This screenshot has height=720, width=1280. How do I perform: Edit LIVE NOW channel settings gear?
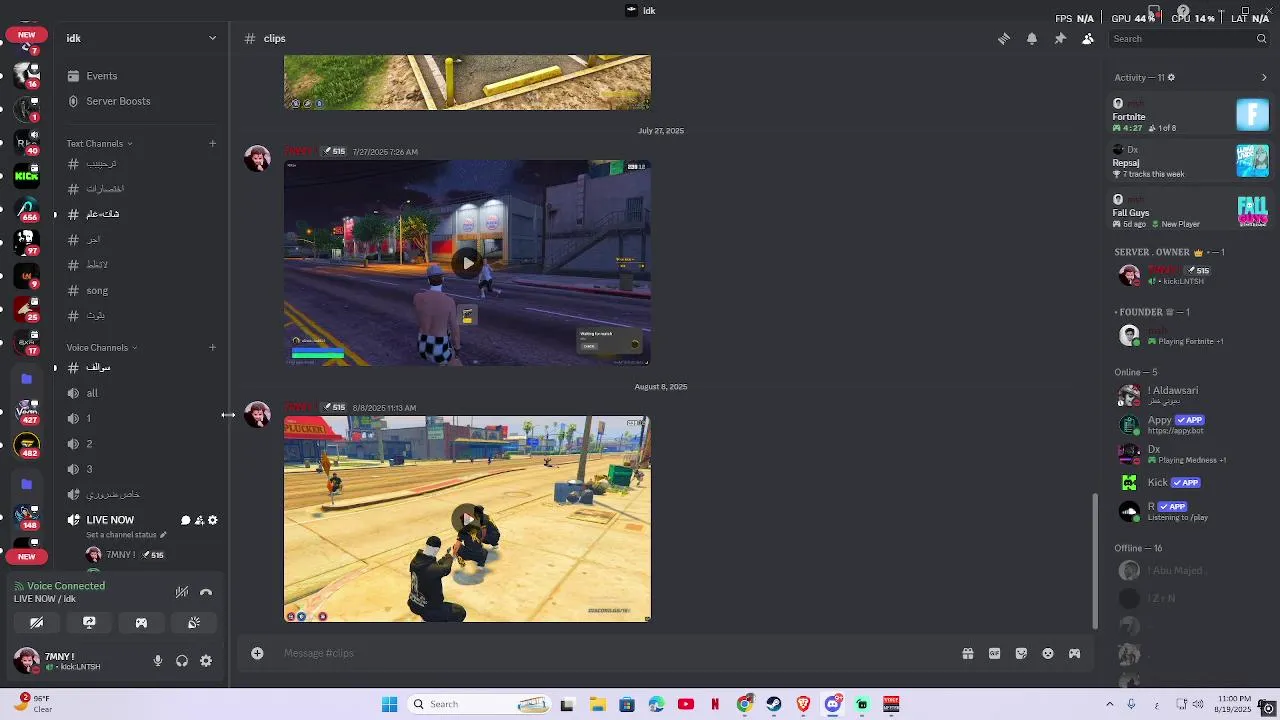pyautogui.click(x=212, y=520)
